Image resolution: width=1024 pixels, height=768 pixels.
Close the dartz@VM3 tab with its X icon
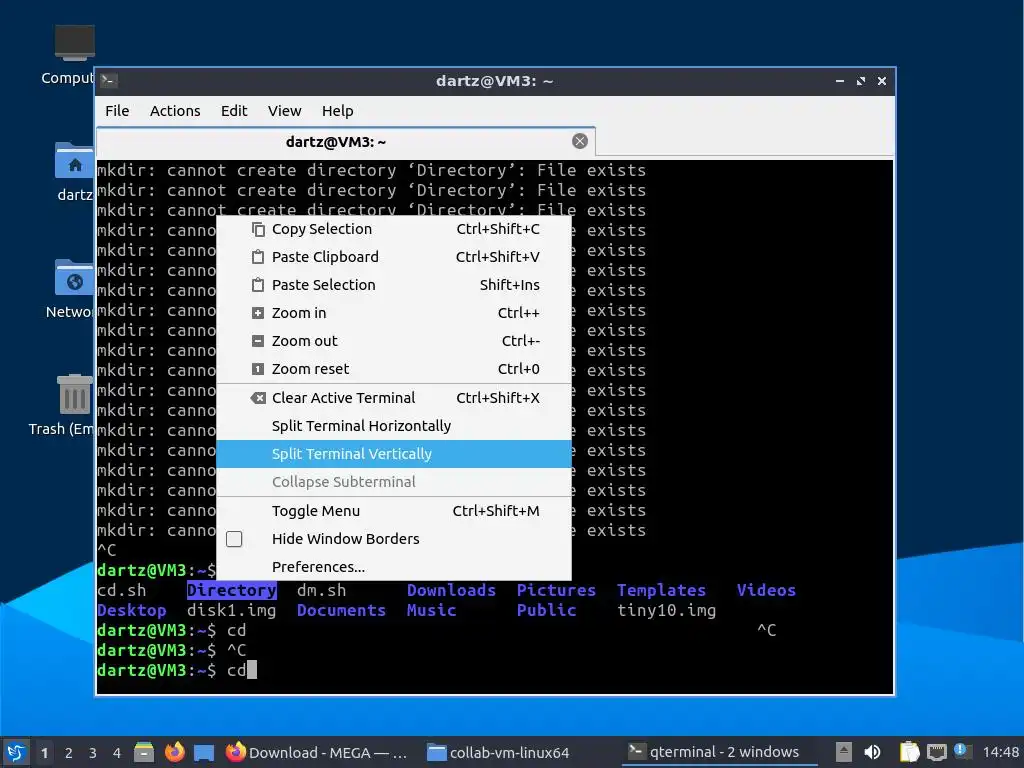pyautogui.click(x=579, y=141)
